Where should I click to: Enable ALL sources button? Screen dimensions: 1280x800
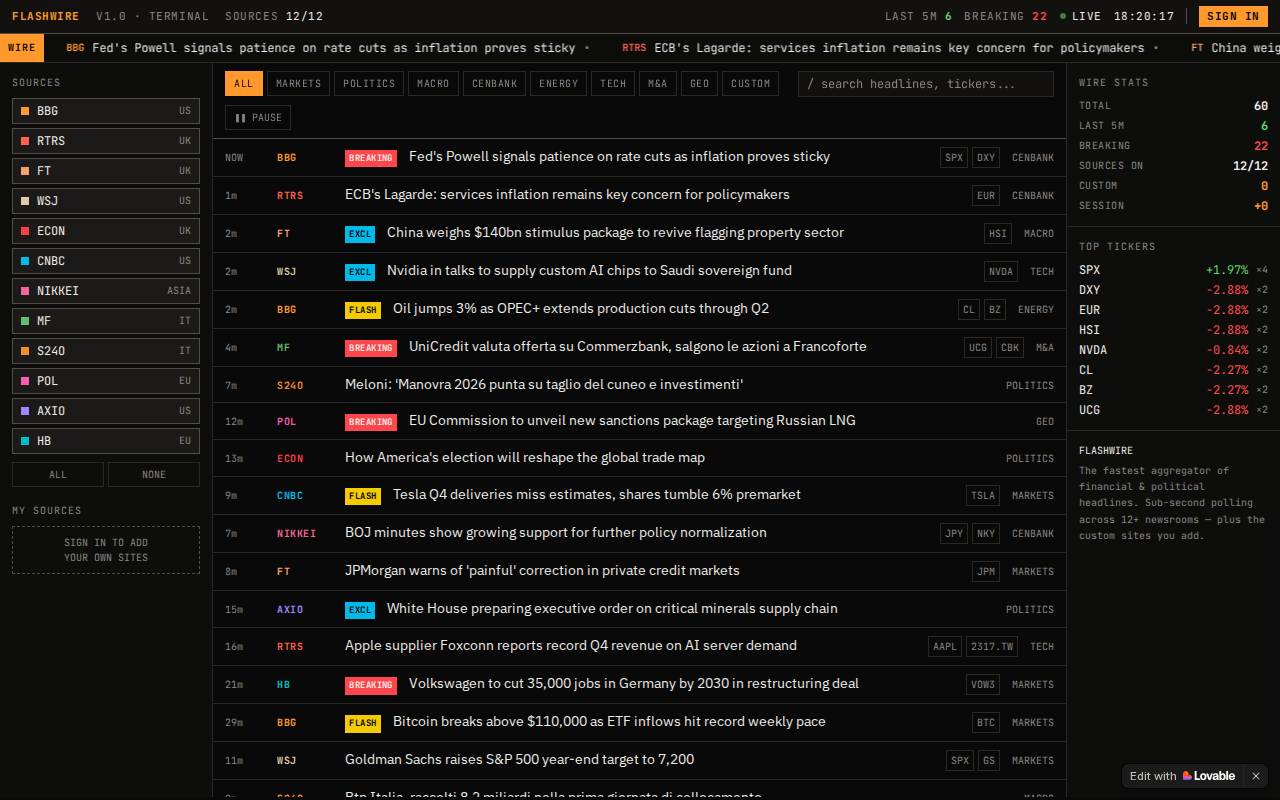pos(58,475)
